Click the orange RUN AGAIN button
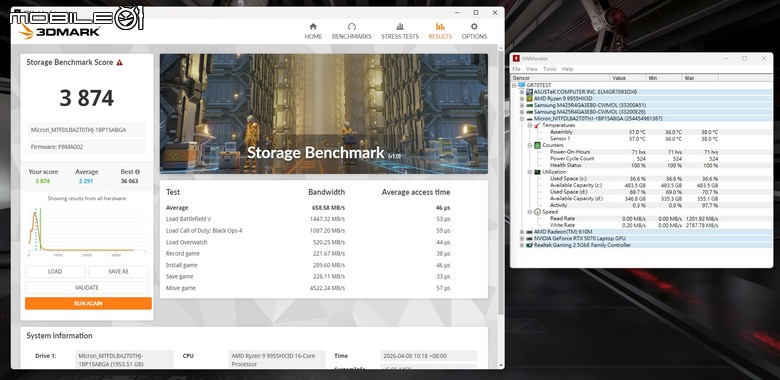 click(88, 303)
